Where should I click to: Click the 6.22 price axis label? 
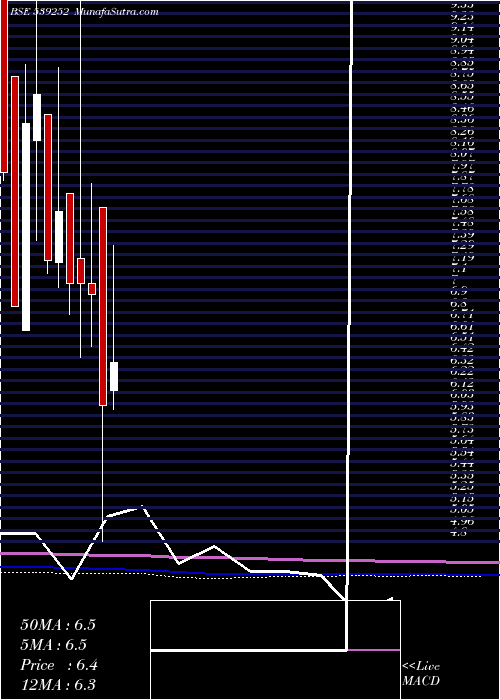(462, 372)
